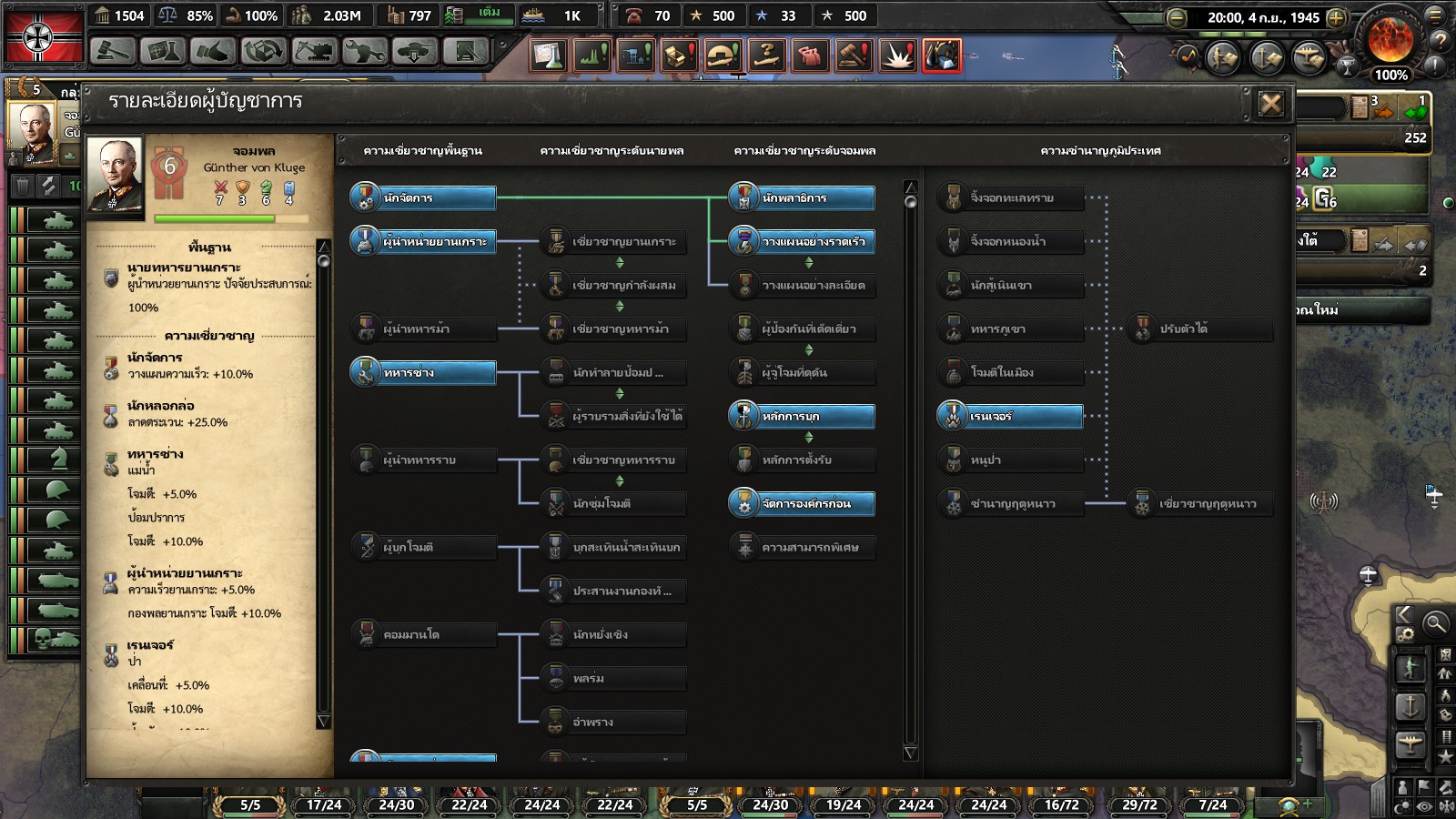Open the map search magnifier
Screen dimensions: 1456x819
(x=1435, y=622)
